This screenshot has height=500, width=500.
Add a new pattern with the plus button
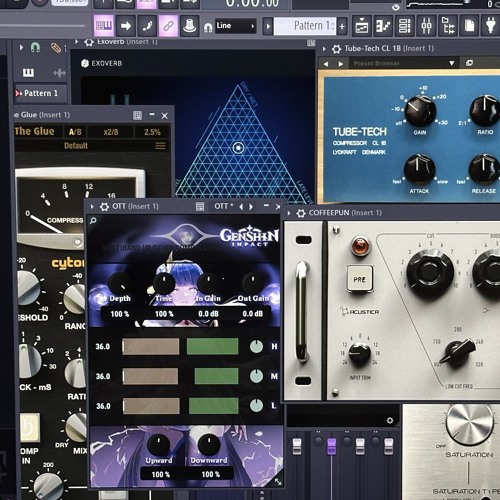click(x=342, y=26)
